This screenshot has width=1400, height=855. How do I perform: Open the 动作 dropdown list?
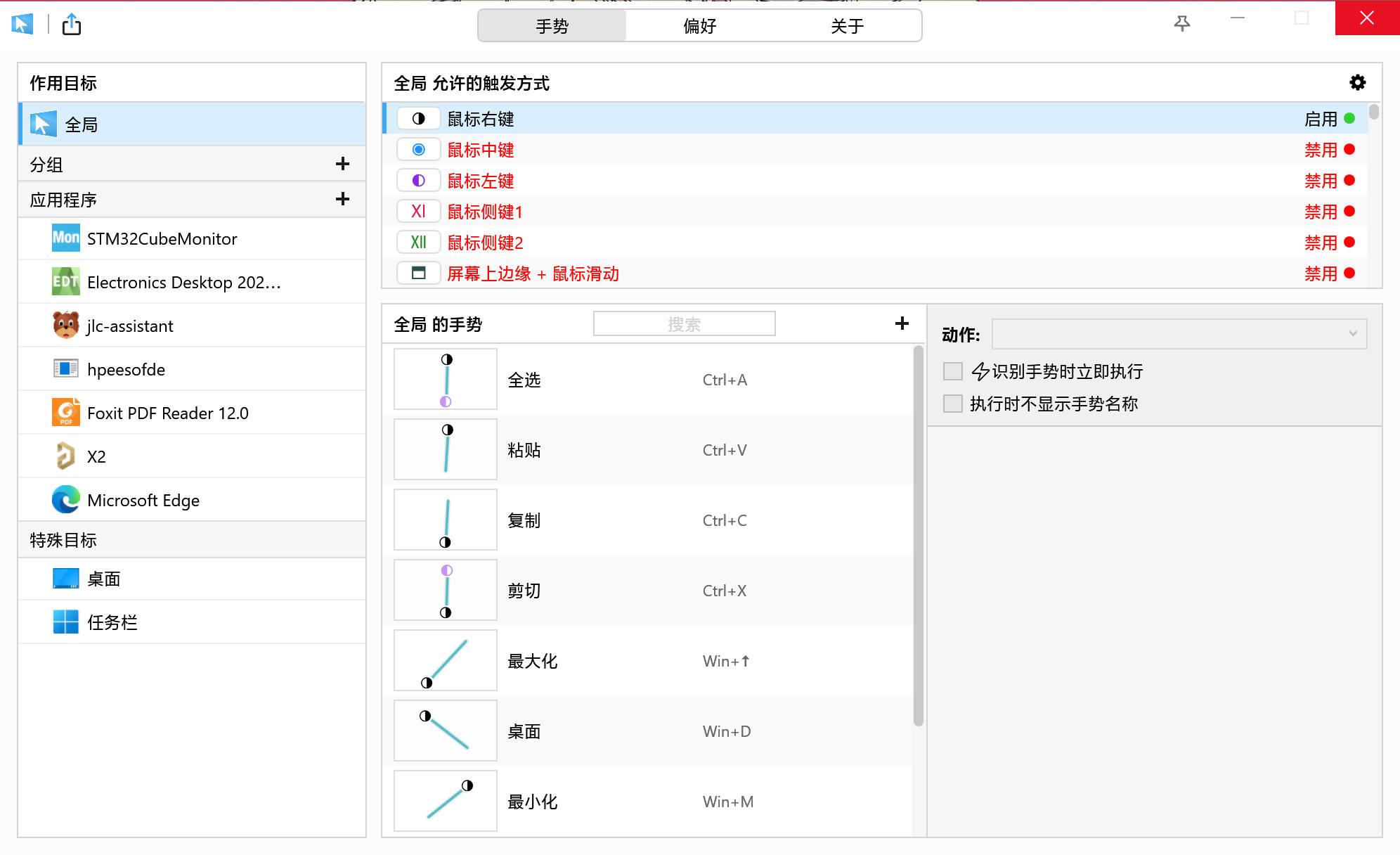click(x=1179, y=334)
